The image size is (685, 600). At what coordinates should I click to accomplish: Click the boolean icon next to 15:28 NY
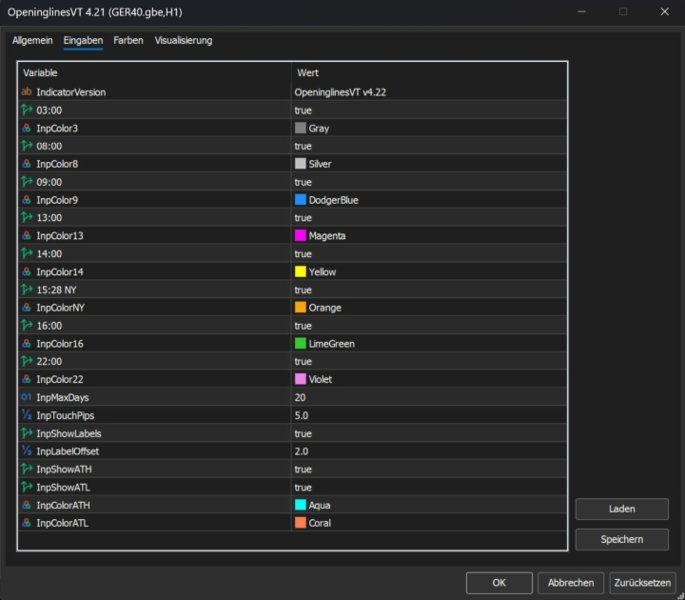pos(26,289)
